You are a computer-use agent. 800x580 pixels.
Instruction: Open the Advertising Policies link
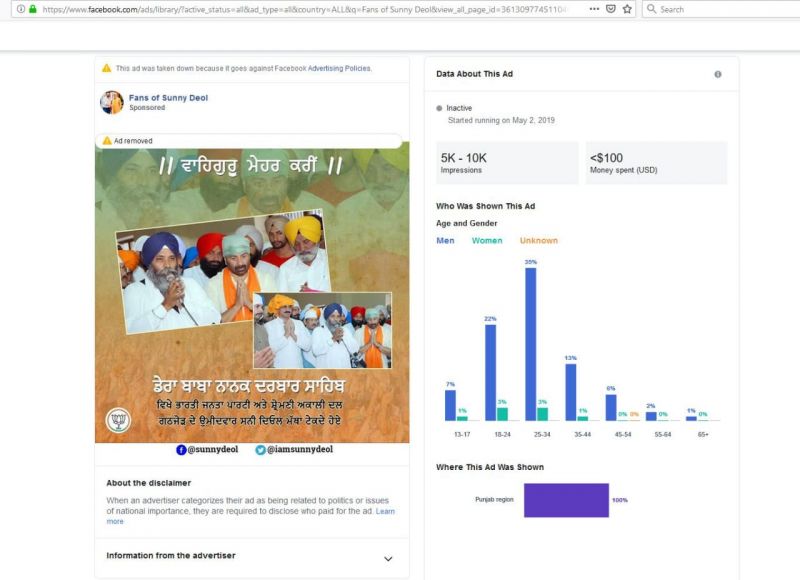click(x=338, y=69)
